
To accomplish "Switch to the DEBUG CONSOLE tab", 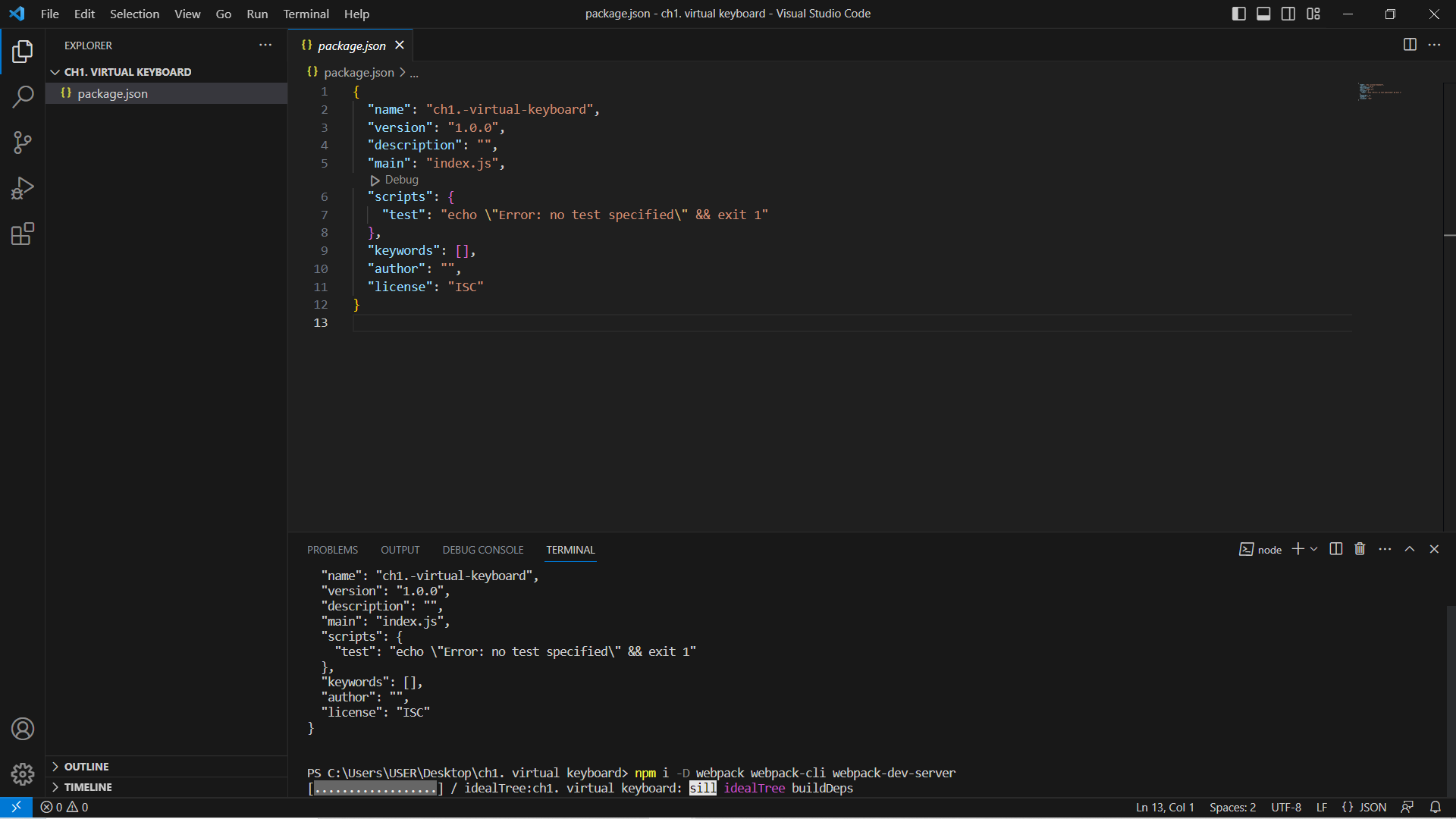I will click(x=482, y=549).
